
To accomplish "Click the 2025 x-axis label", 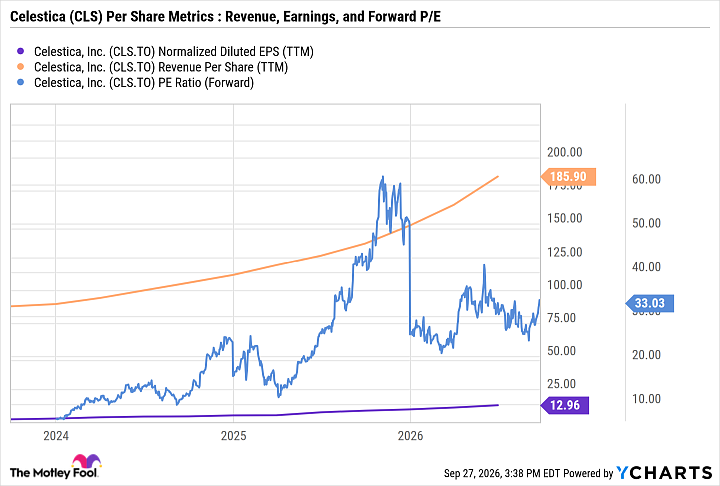I will [x=233, y=435].
